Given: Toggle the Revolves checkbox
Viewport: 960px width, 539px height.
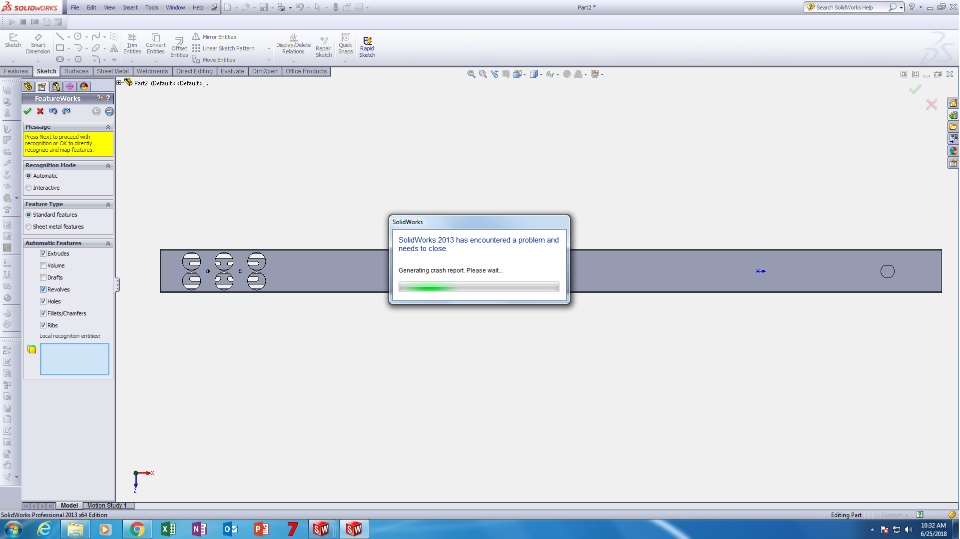Looking at the screenshot, I should click(43, 290).
